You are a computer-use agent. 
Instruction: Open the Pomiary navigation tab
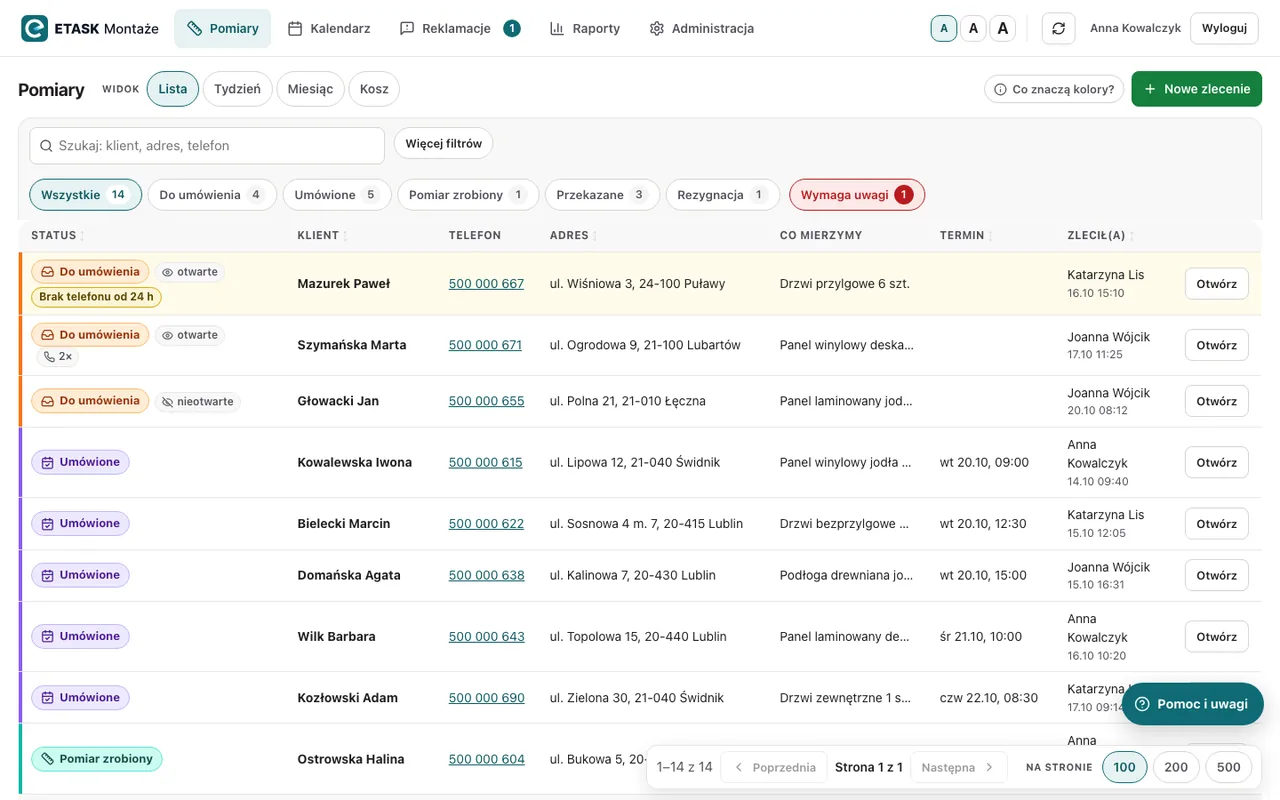pos(223,28)
